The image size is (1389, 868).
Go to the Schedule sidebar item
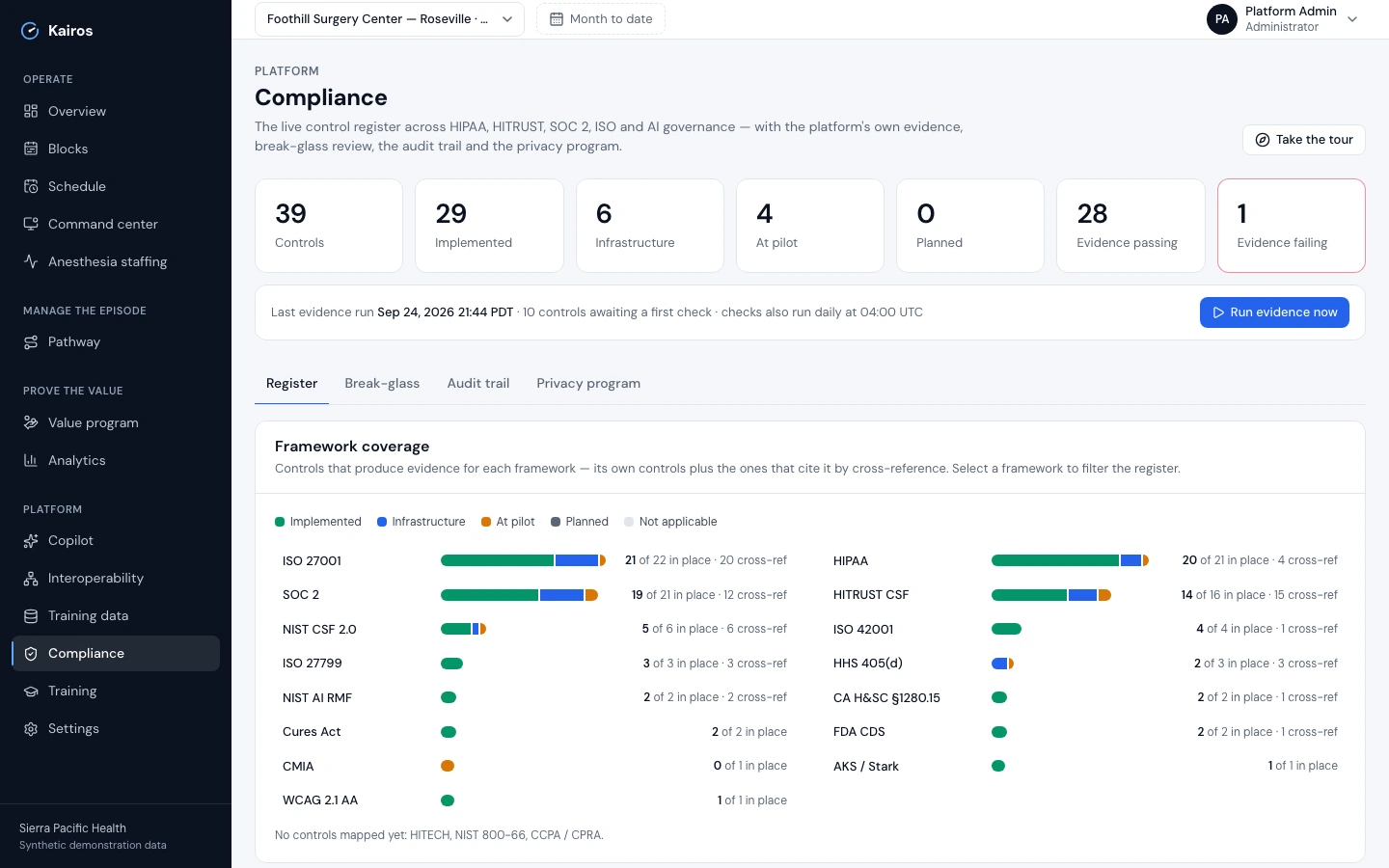coord(116,186)
